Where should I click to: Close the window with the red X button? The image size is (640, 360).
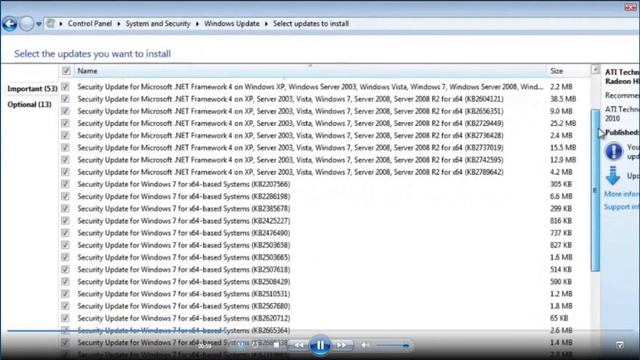pos(631,7)
